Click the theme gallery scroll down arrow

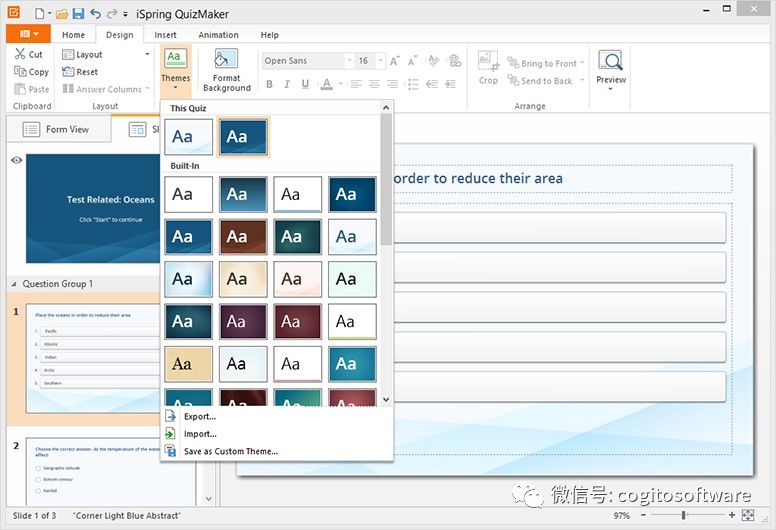tap(387, 399)
